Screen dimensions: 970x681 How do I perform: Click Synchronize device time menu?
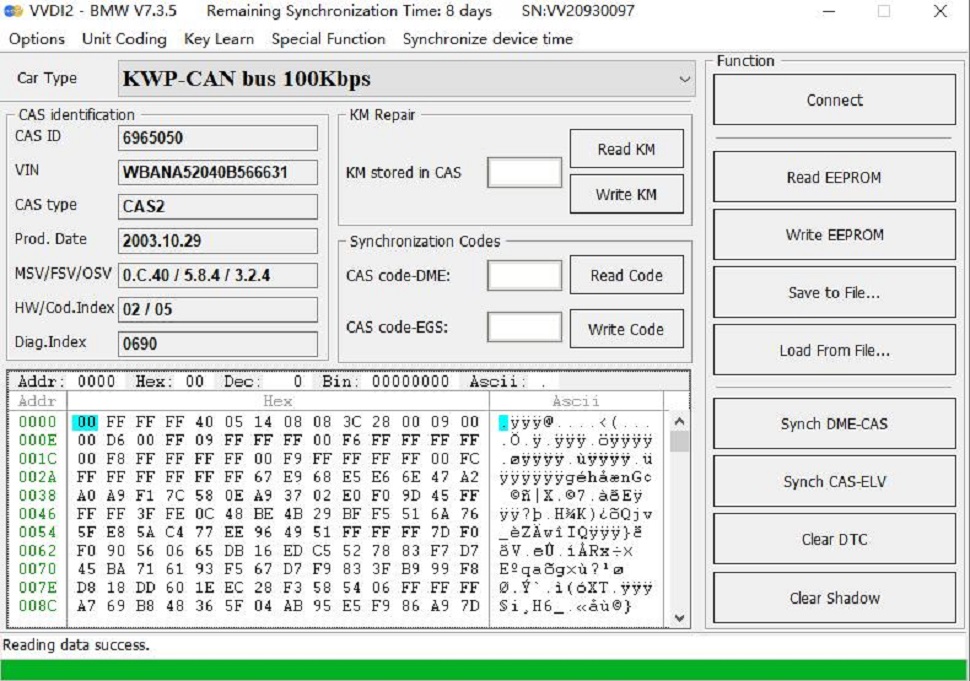click(x=488, y=39)
